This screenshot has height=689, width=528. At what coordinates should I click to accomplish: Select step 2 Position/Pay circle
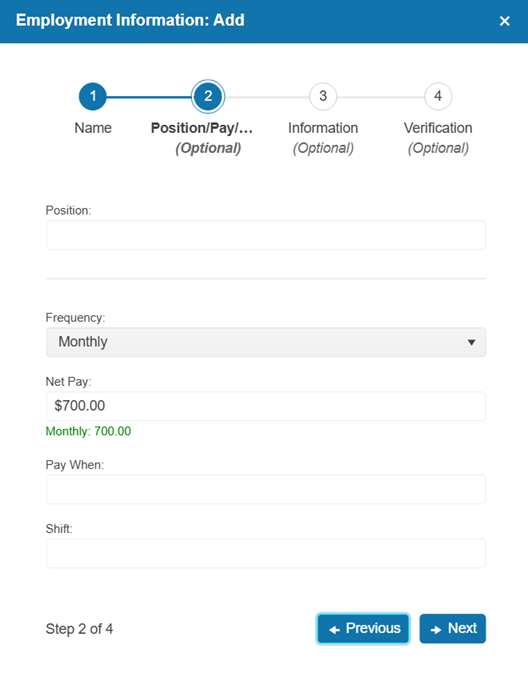208,96
